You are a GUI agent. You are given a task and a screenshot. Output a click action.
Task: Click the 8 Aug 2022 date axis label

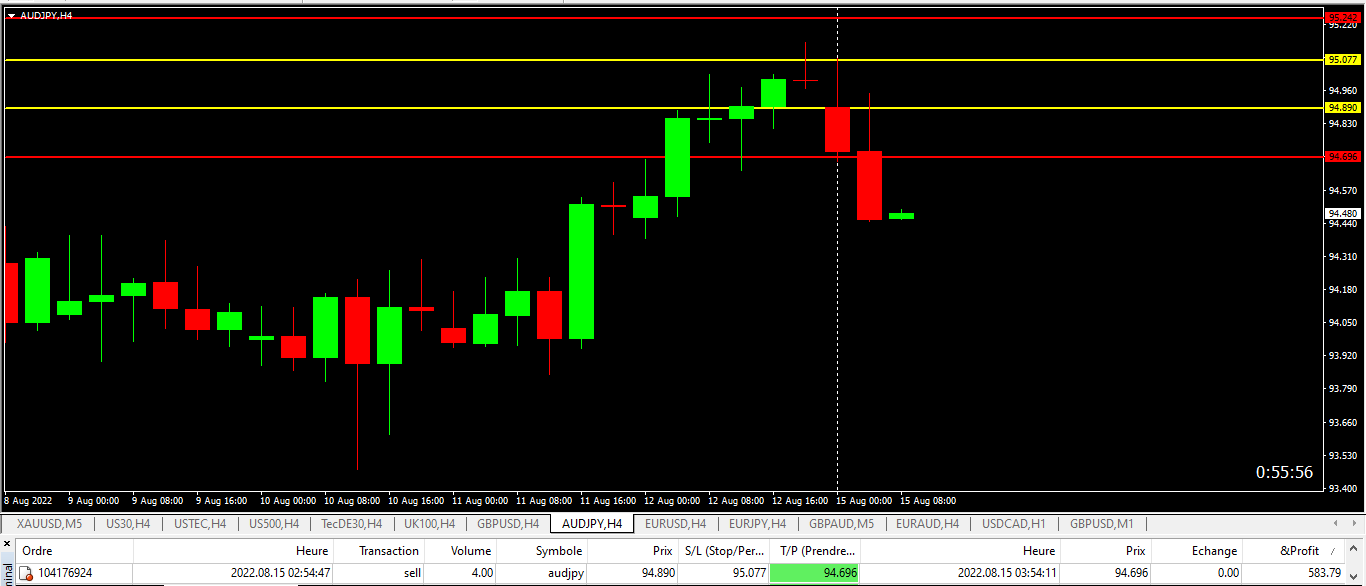[28, 500]
